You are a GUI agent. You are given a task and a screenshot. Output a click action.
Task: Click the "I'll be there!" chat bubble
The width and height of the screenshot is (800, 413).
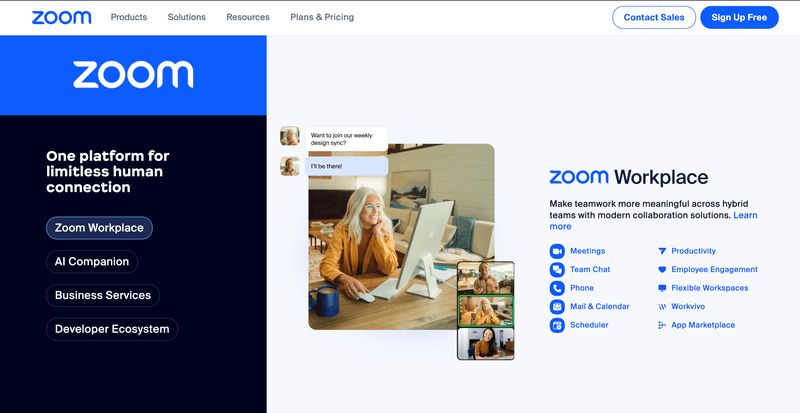[346, 166]
